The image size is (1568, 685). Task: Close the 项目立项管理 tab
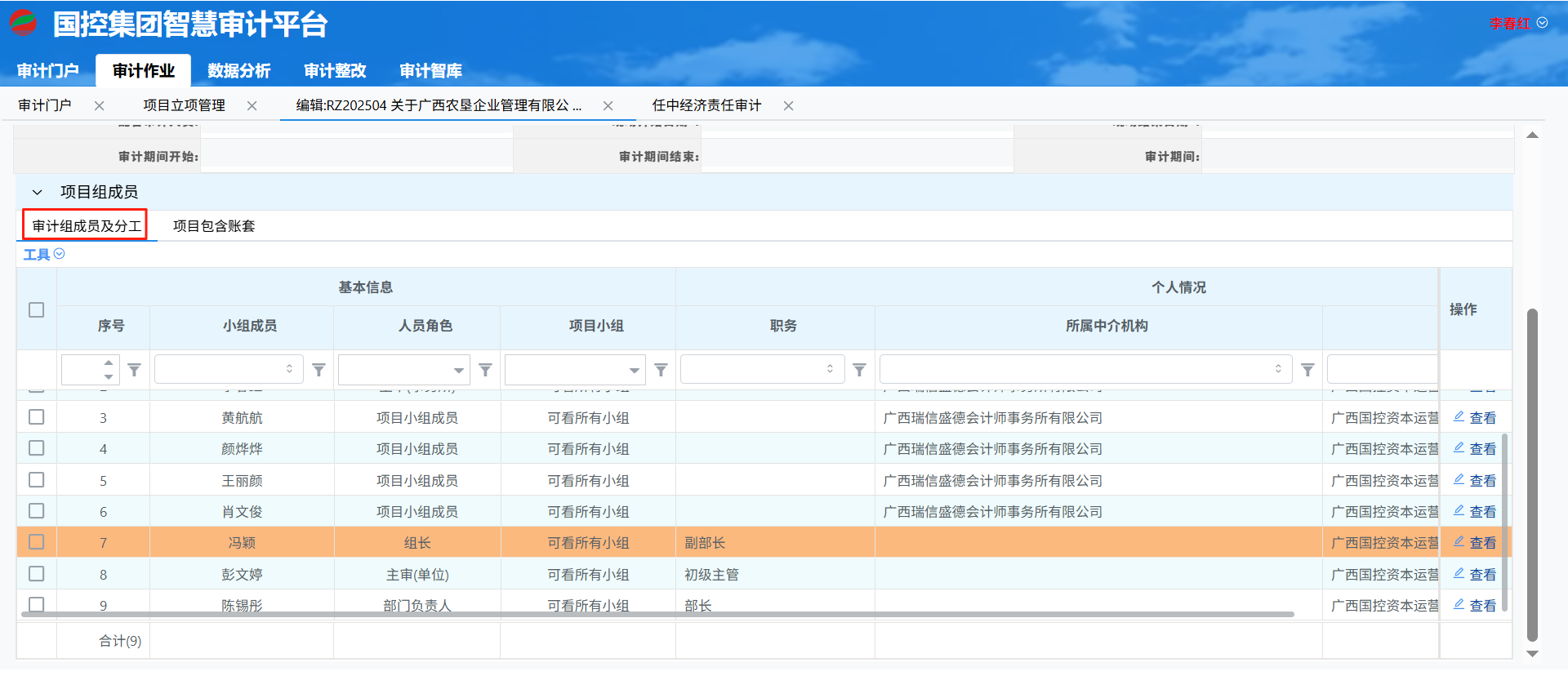[x=252, y=105]
